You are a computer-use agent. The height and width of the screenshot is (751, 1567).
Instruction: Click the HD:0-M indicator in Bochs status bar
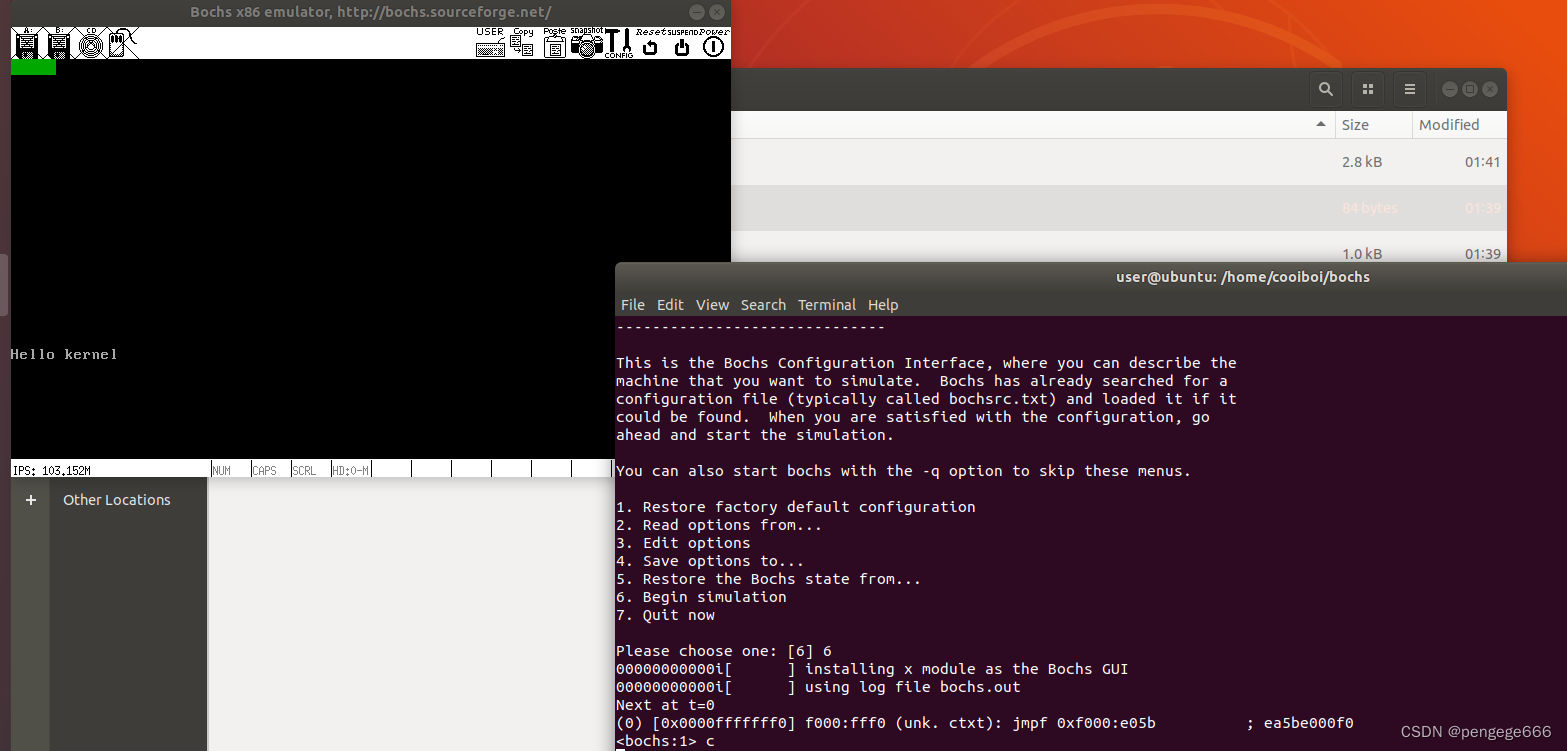click(351, 470)
